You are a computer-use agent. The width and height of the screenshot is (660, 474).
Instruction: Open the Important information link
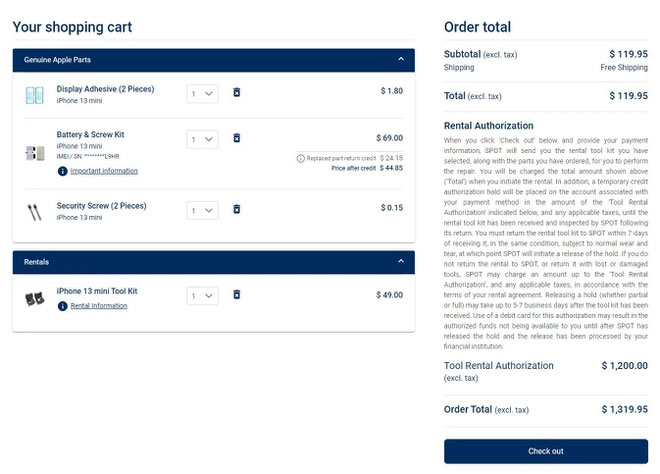click(x=104, y=171)
